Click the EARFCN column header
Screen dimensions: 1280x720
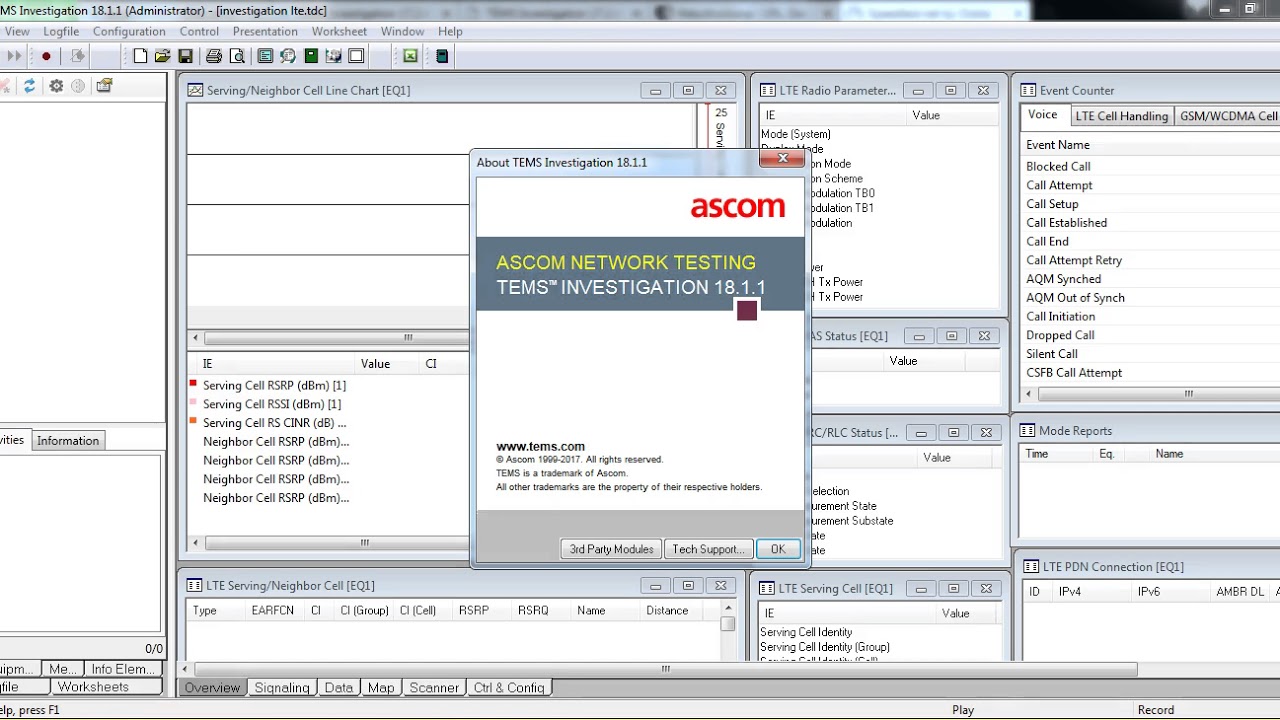click(x=273, y=610)
